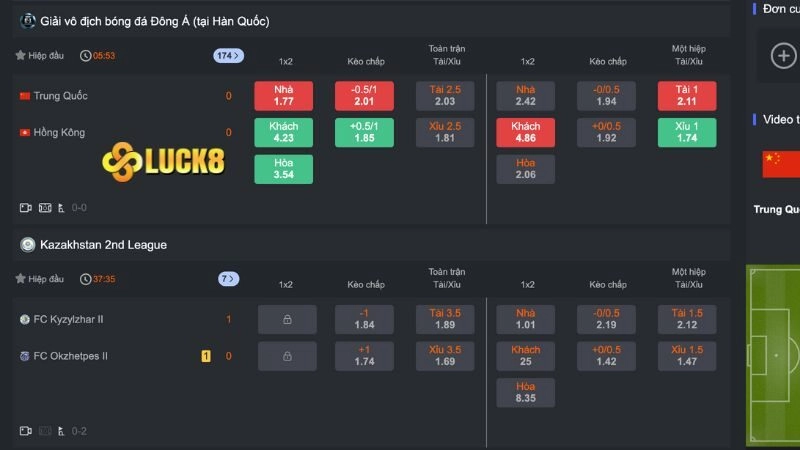Select full-match Hòa odds 3.54
The image size is (800, 450).
283,169
